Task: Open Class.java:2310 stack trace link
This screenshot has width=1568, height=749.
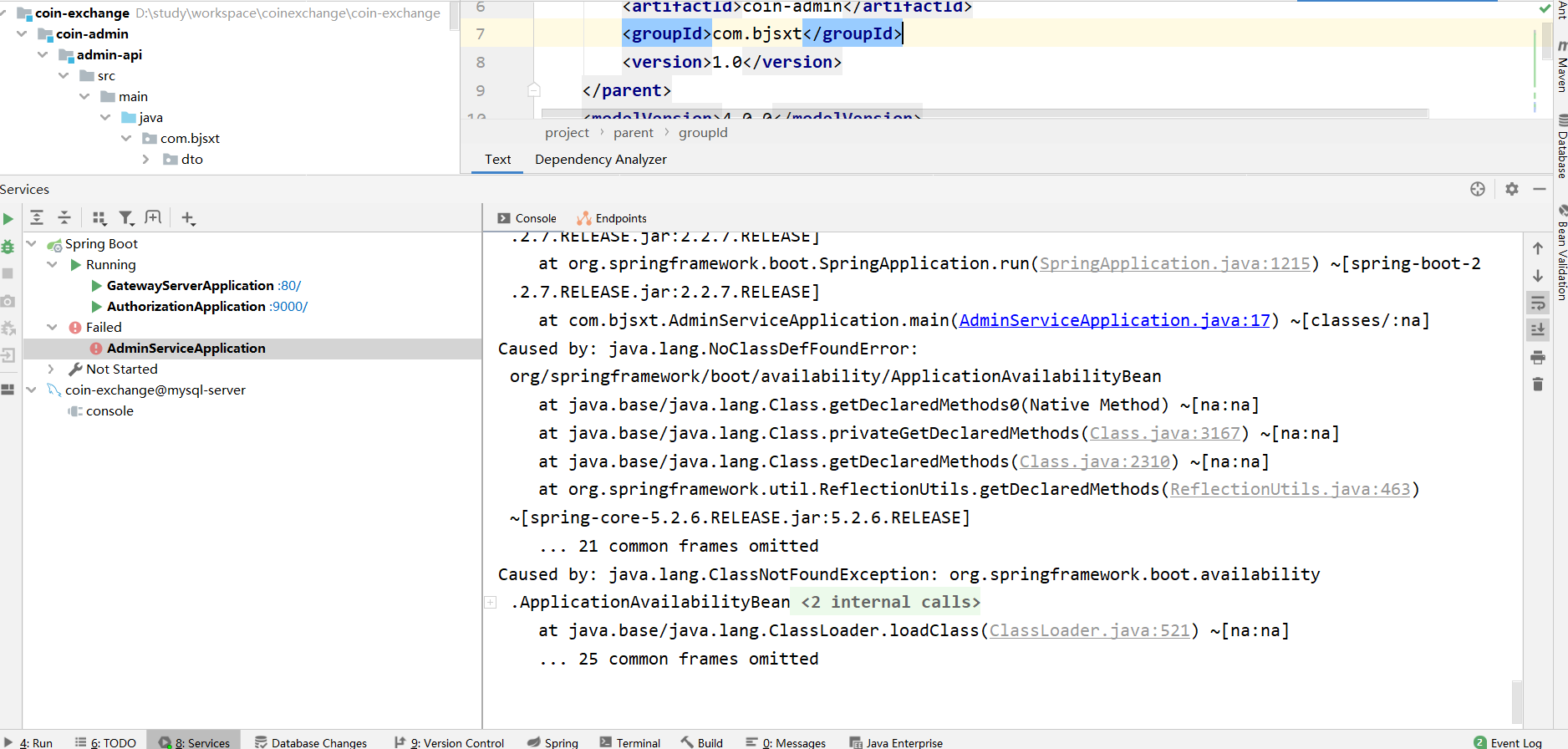Action: click(x=1095, y=461)
